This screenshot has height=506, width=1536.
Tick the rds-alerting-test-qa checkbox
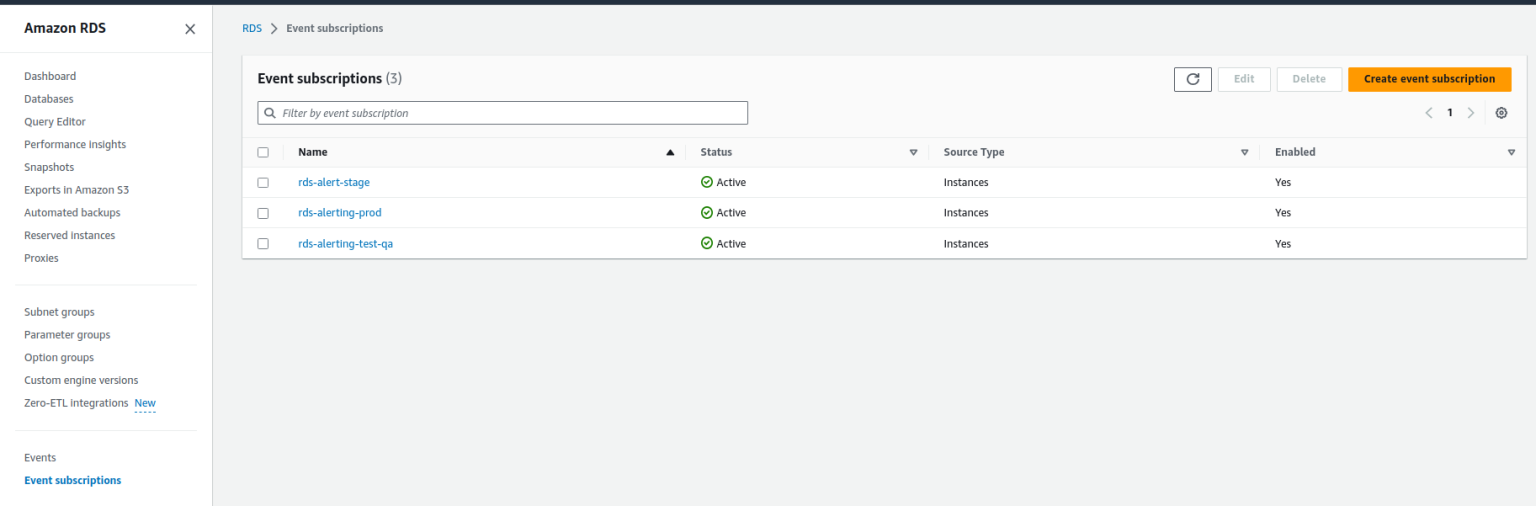[263, 243]
